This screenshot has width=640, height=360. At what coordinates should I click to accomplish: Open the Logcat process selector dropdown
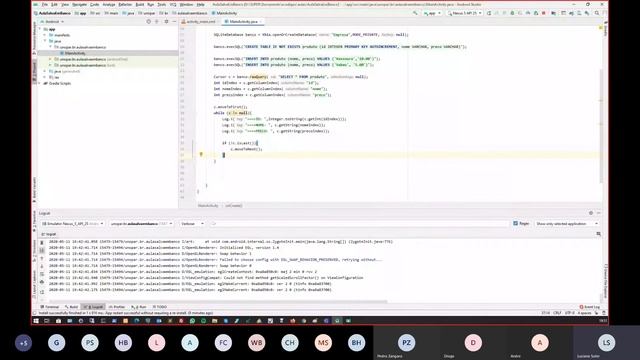click(x=141, y=224)
